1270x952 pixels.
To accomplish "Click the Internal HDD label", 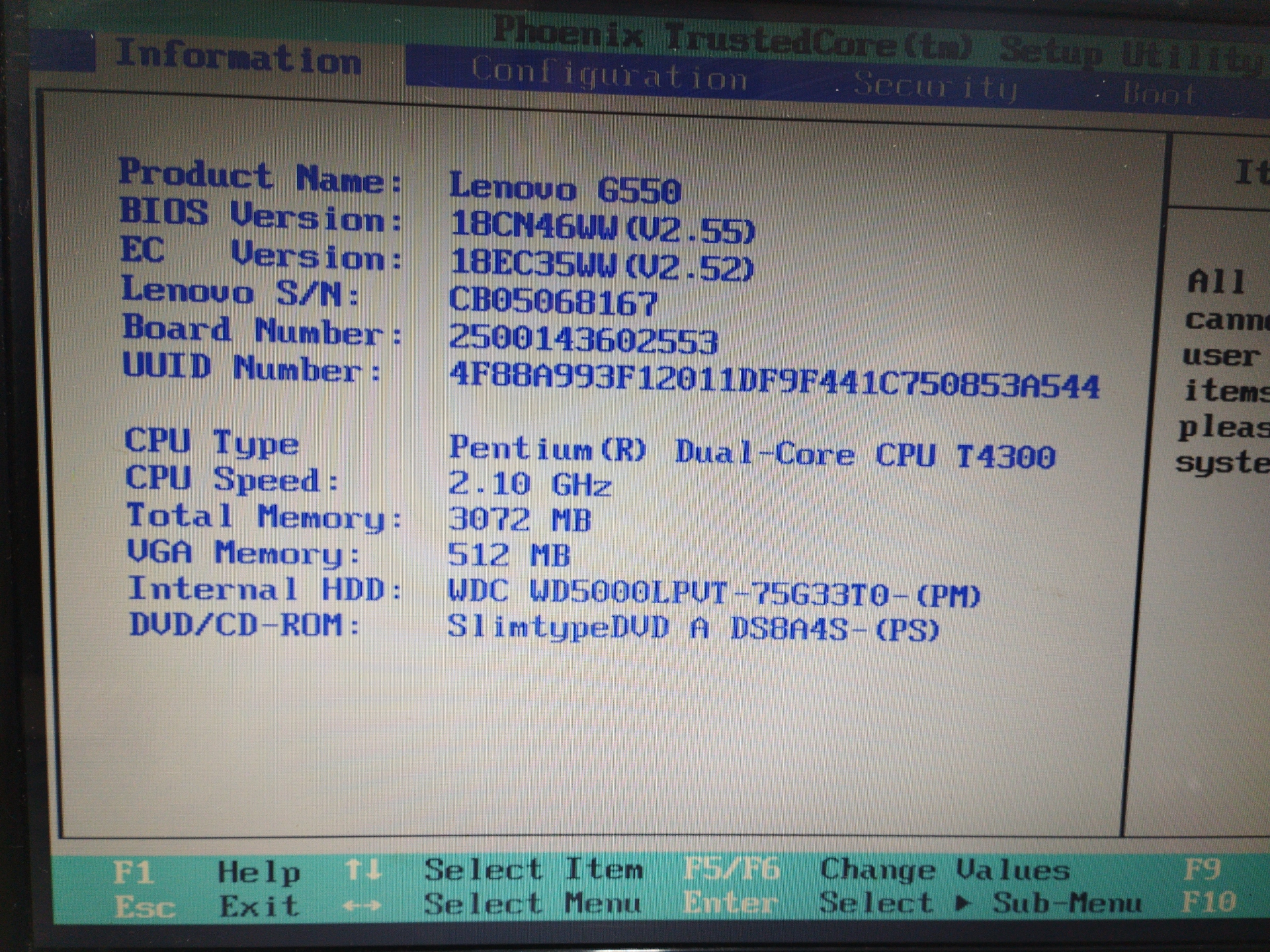I will 265,589.
